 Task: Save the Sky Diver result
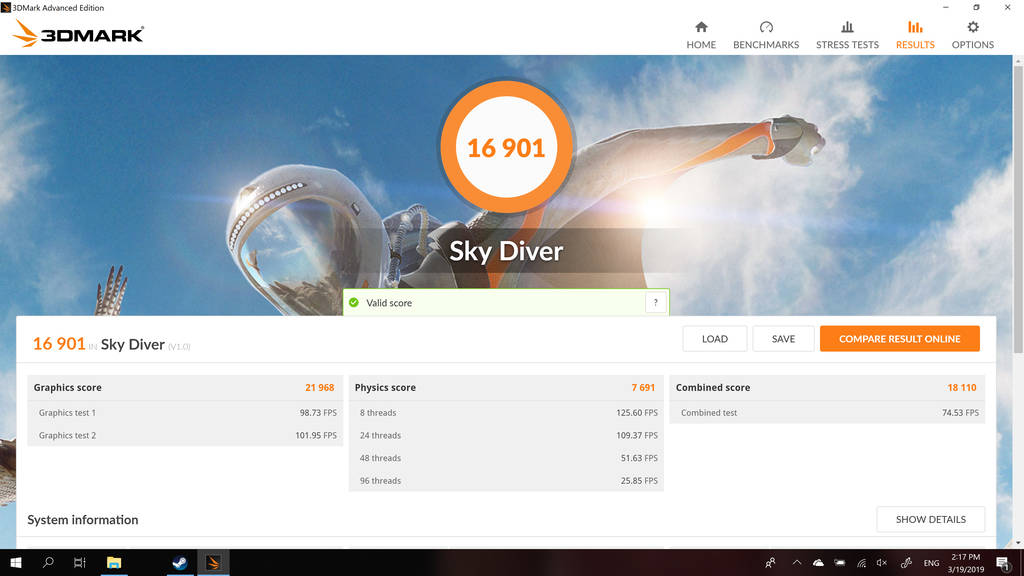(x=783, y=339)
